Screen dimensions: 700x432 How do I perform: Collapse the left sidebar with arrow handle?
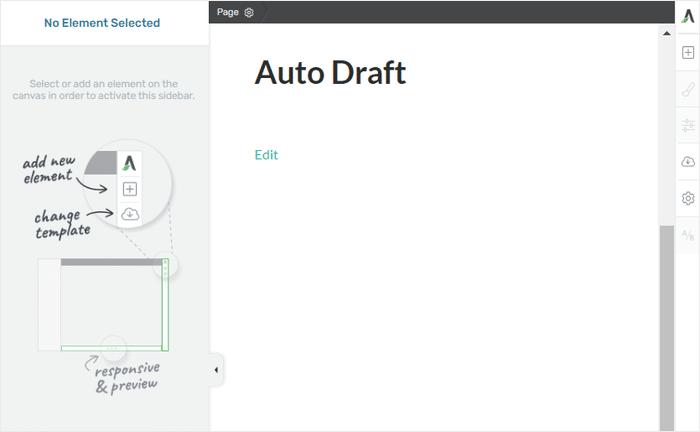point(217,370)
